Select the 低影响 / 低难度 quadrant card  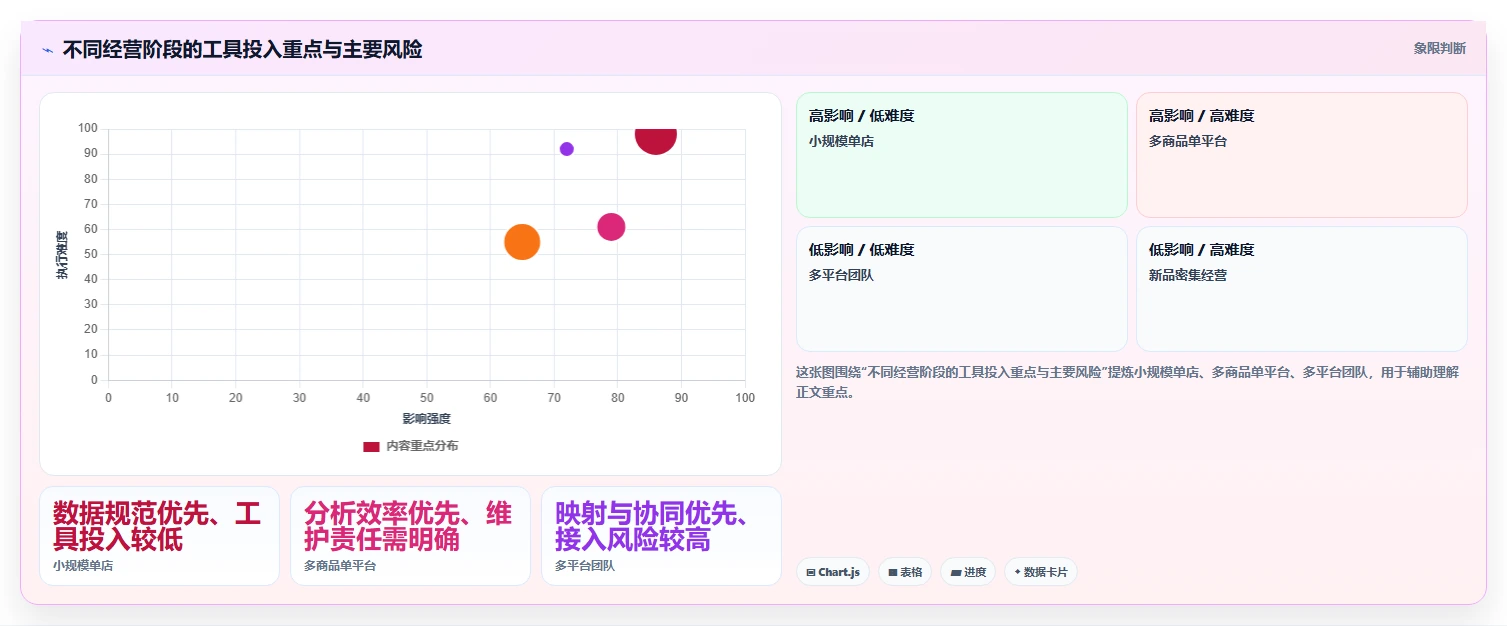[x=961, y=289]
